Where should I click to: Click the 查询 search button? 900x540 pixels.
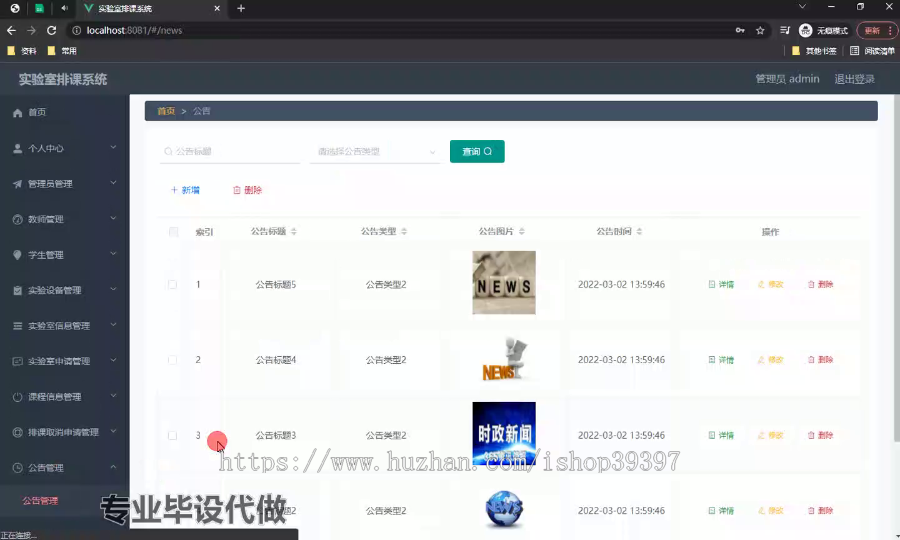pos(477,151)
